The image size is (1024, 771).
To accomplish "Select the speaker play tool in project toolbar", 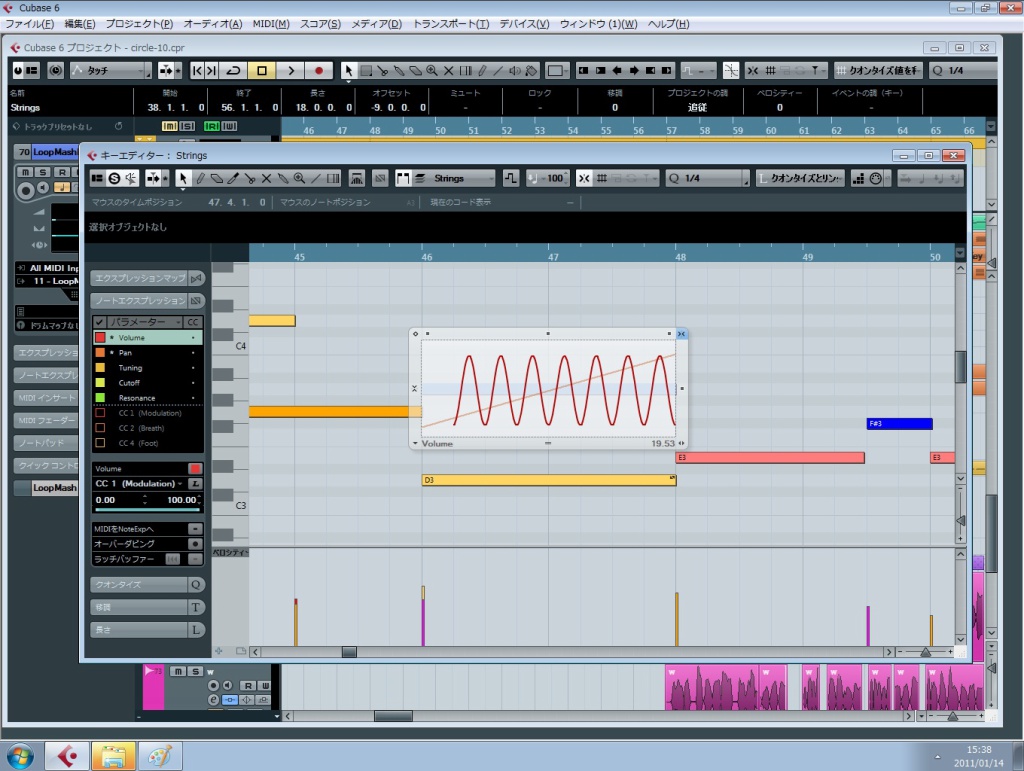I will click(515, 71).
